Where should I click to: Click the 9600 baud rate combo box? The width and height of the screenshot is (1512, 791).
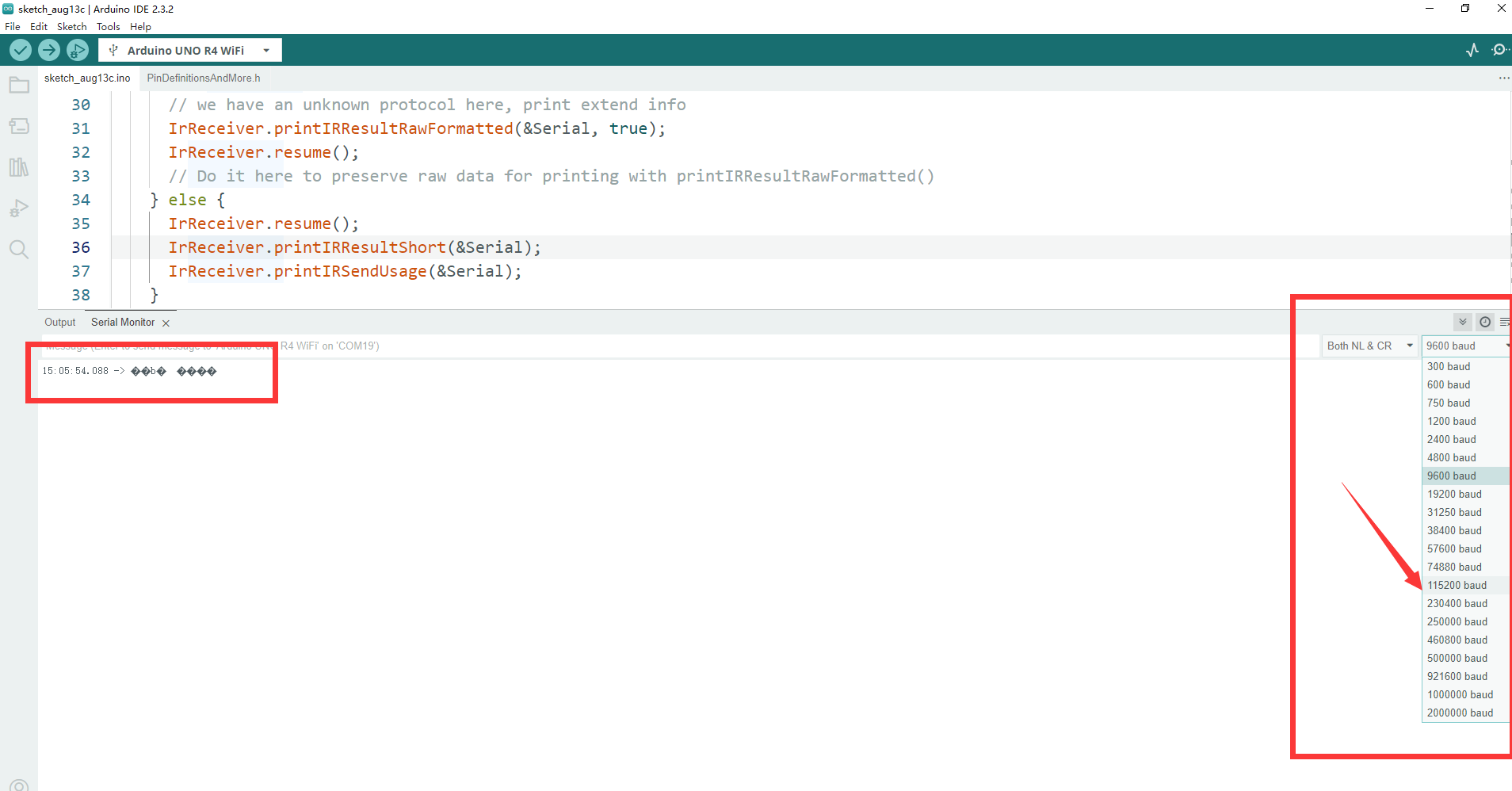pos(1466,346)
